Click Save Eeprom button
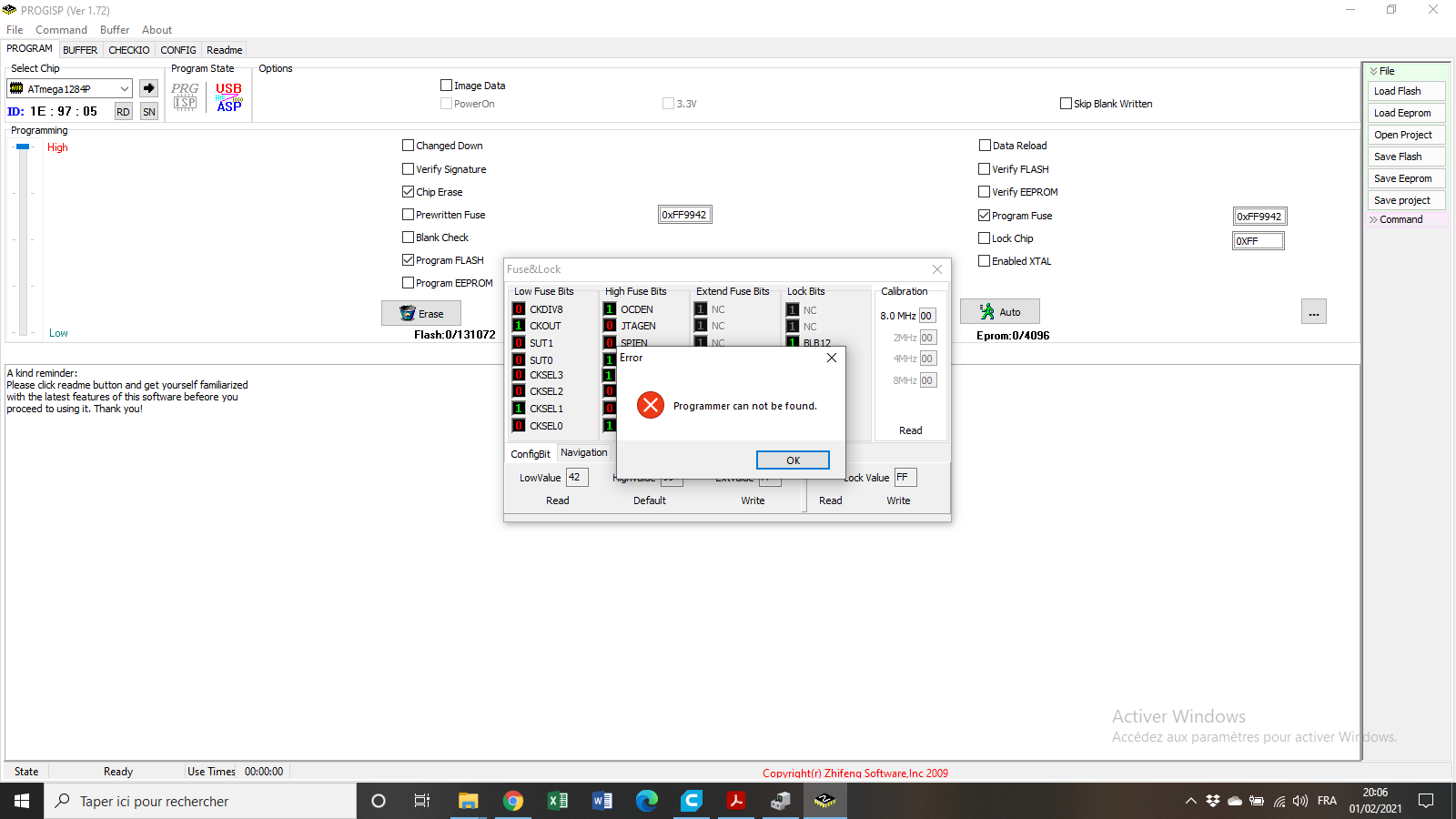 coord(1407,178)
